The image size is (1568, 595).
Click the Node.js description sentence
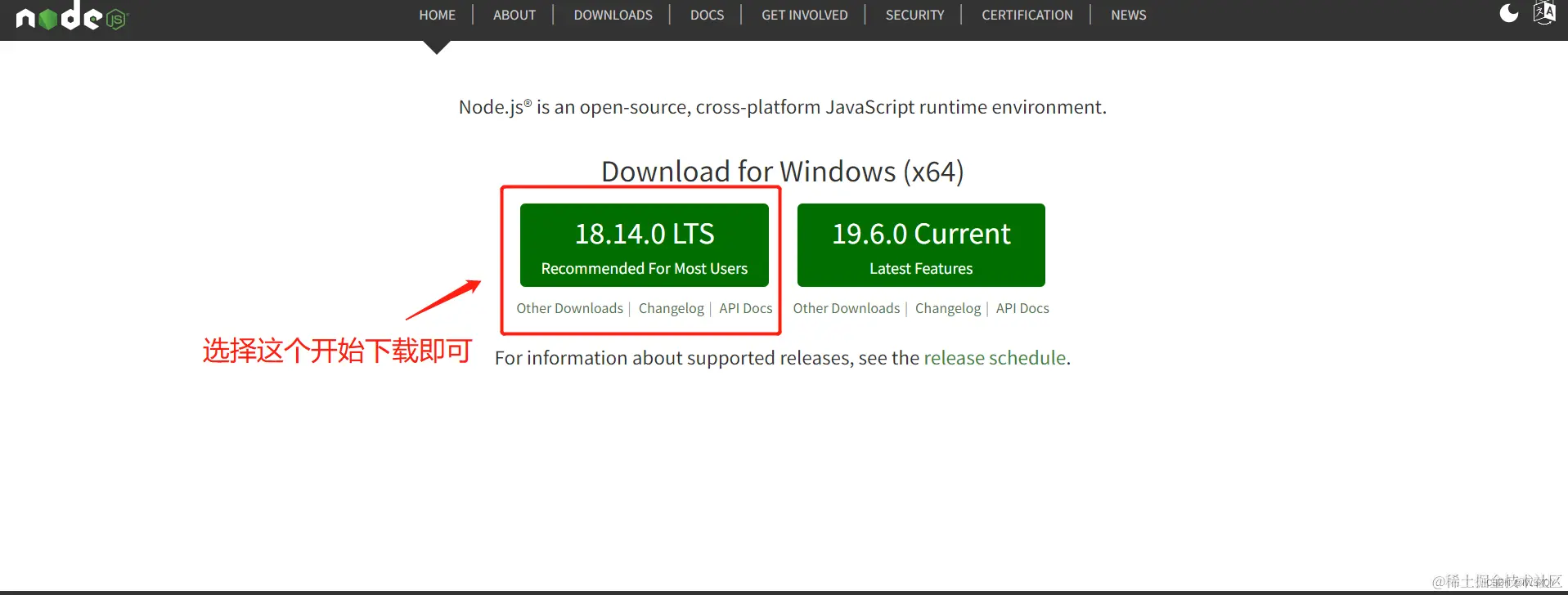point(783,107)
